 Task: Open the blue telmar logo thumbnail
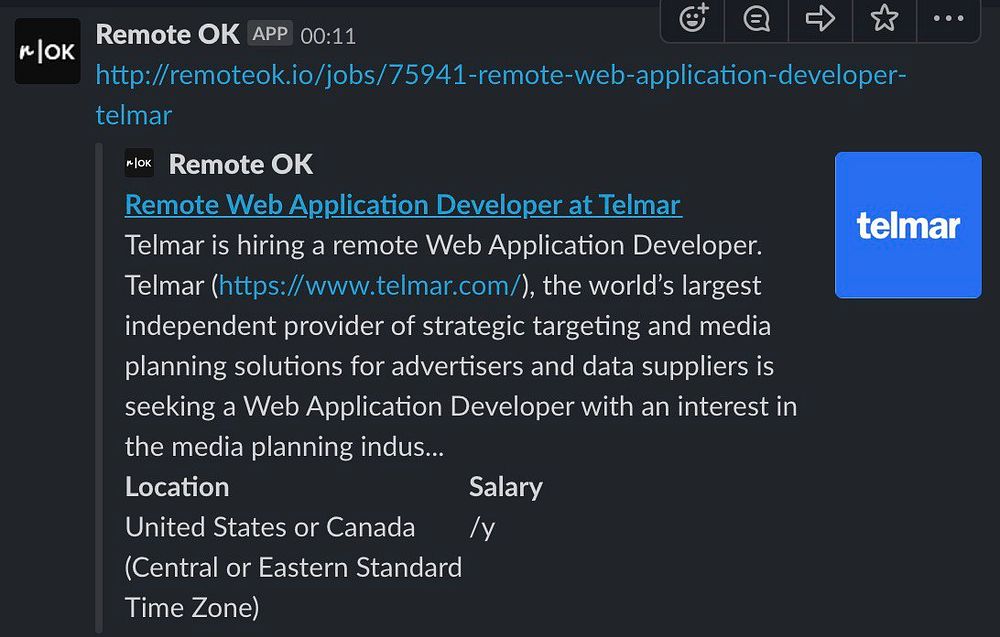[x=908, y=225]
